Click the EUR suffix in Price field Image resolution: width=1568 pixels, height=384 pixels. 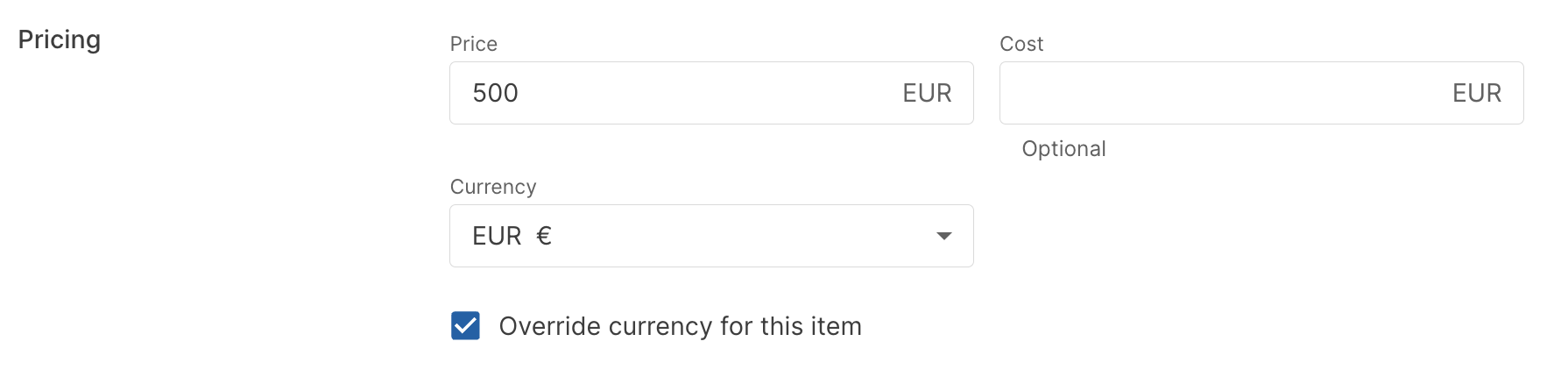pyautogui.click(x=927, y=93)
